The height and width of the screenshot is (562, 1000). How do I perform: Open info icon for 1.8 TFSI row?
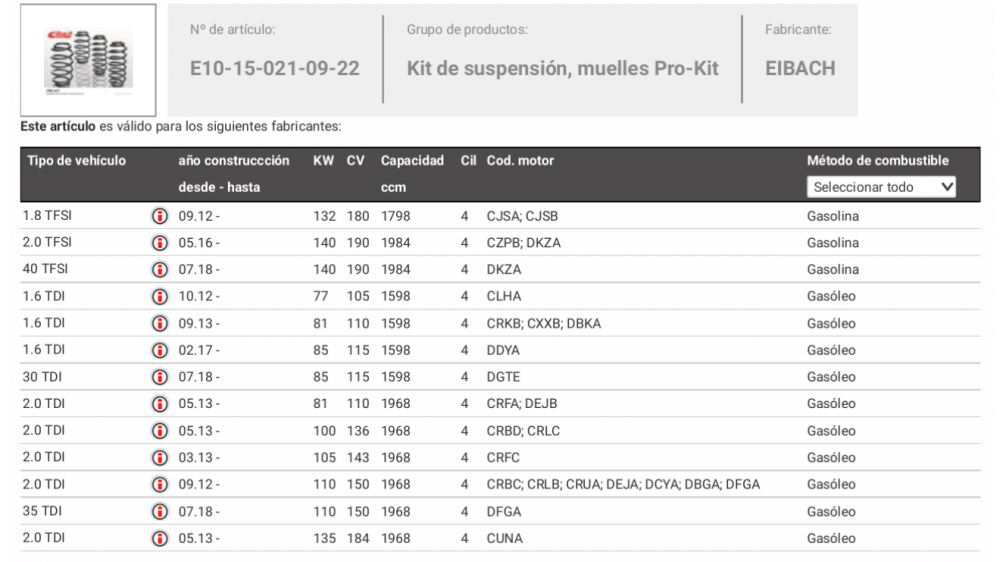click(159, 216)
